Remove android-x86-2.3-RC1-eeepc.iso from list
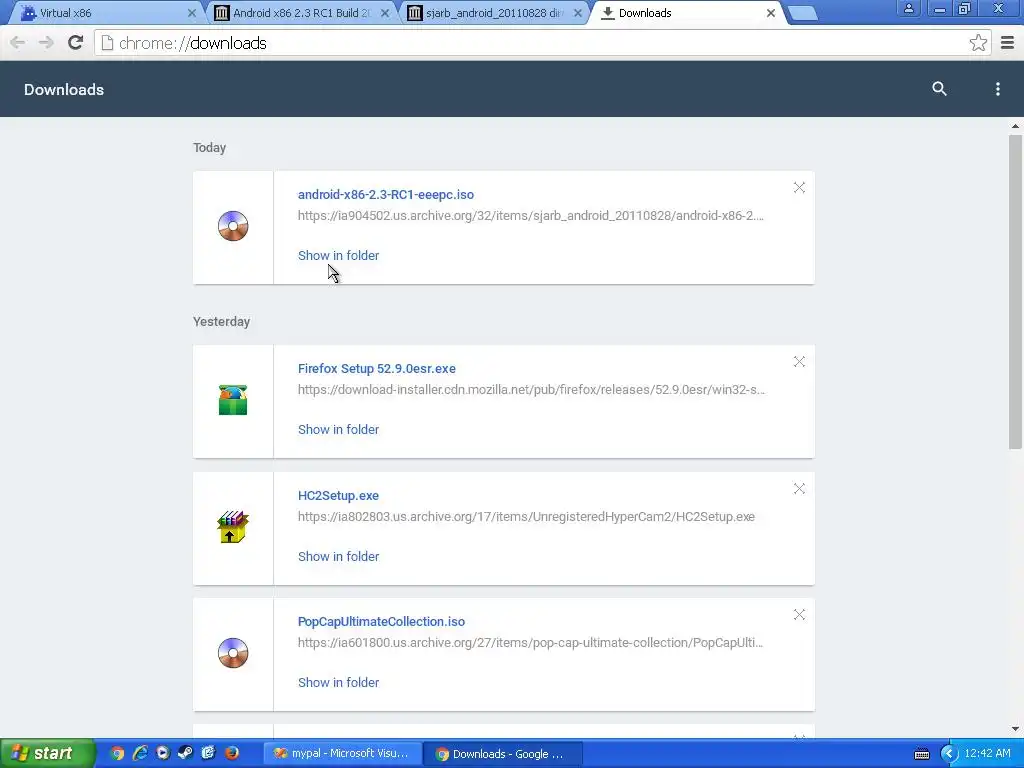This screenshot has width=1024, height=768. 799,187
